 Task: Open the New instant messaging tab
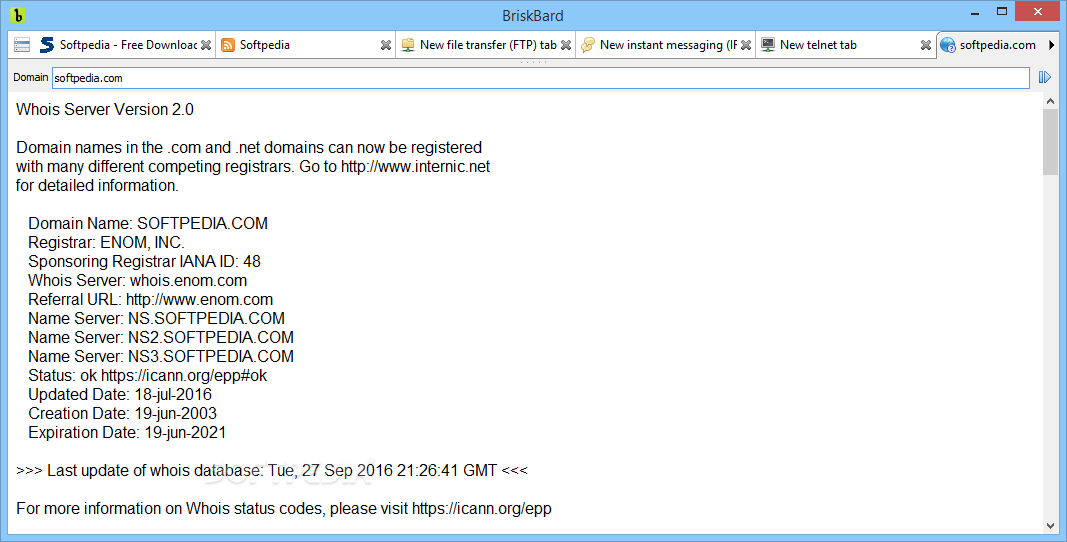tap(666, 45)
